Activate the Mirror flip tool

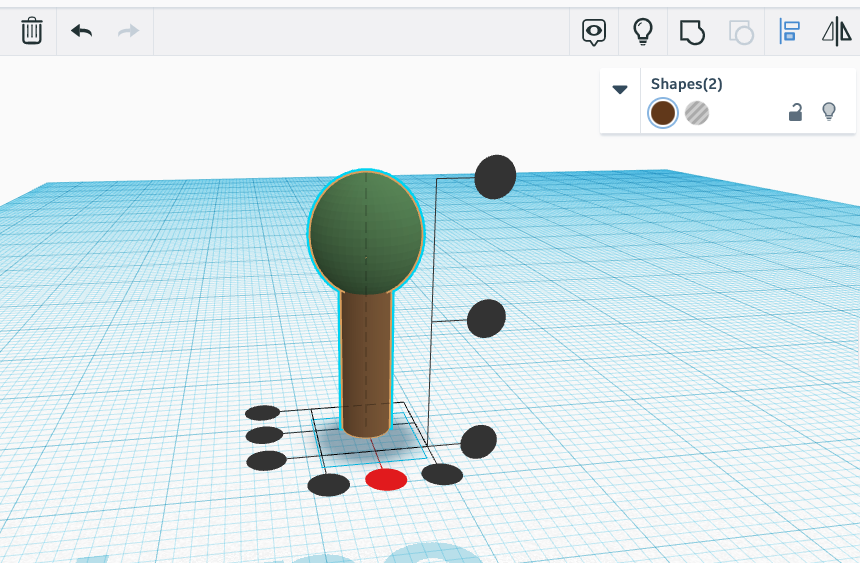coord(836,31)
